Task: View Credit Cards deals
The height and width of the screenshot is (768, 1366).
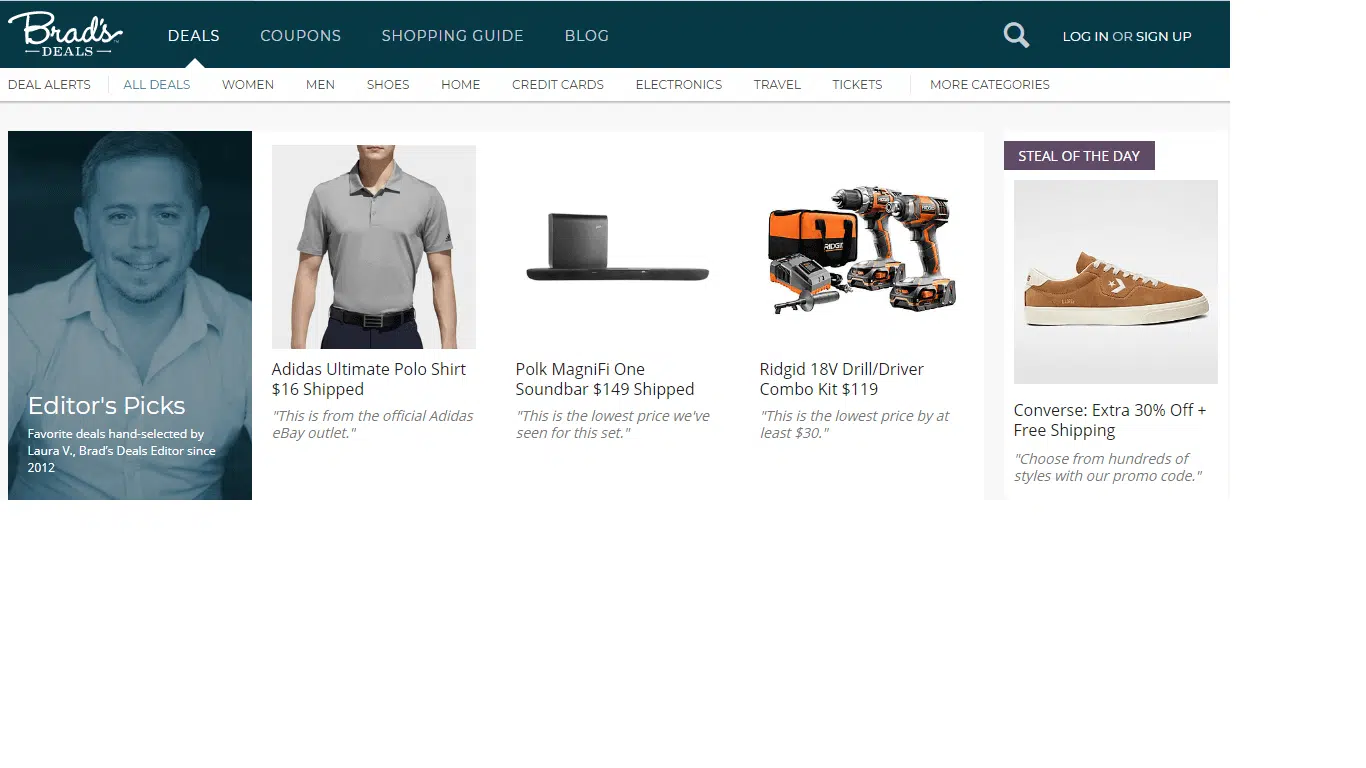Action: click(558, 85)
